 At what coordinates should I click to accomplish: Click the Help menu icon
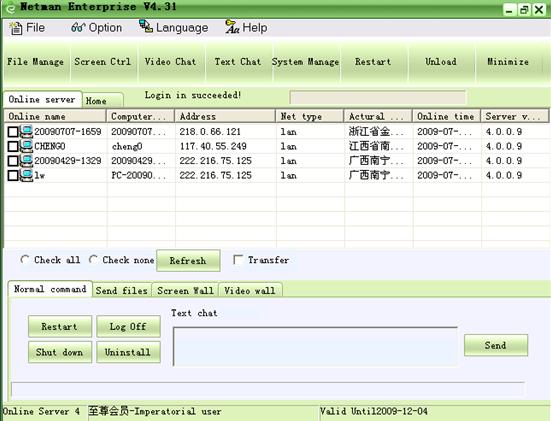point(232,27)
